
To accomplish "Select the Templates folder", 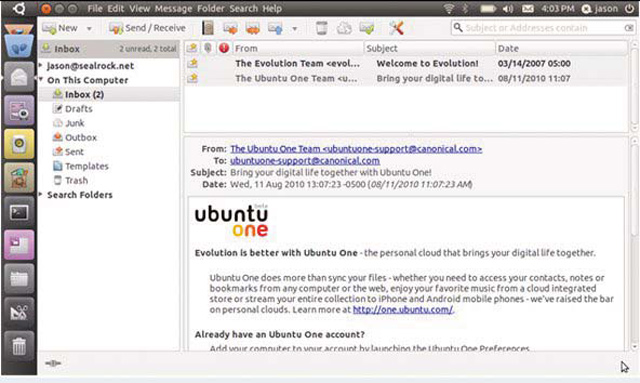I will click(81, 166).
